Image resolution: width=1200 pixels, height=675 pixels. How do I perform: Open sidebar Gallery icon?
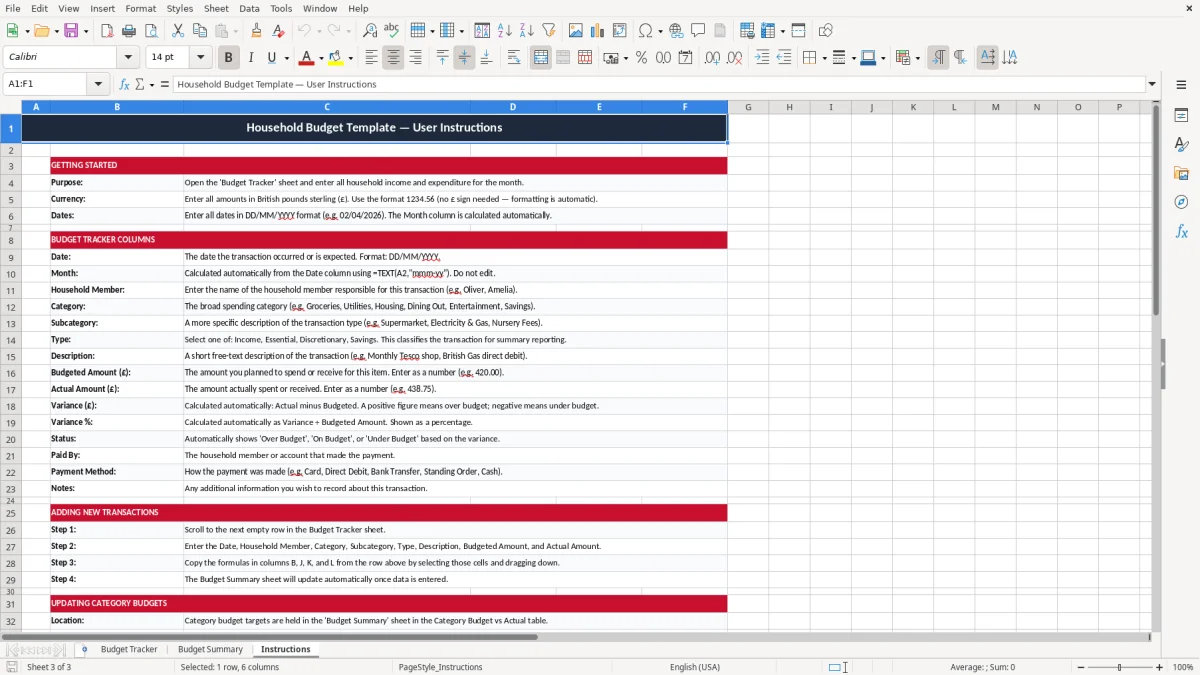(x=1181, y=173)
